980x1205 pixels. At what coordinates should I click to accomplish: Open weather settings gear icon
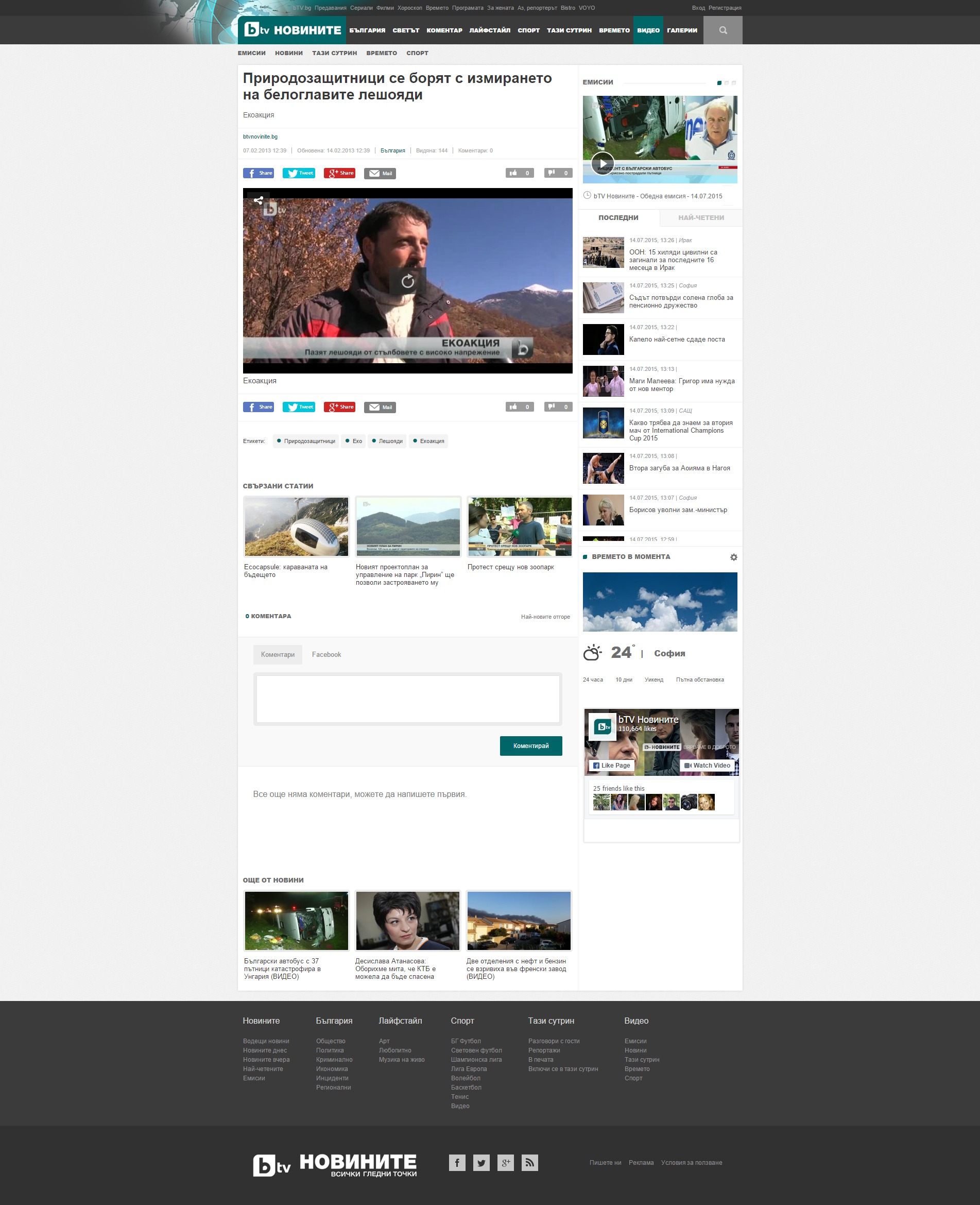click(x=733, y=557)
